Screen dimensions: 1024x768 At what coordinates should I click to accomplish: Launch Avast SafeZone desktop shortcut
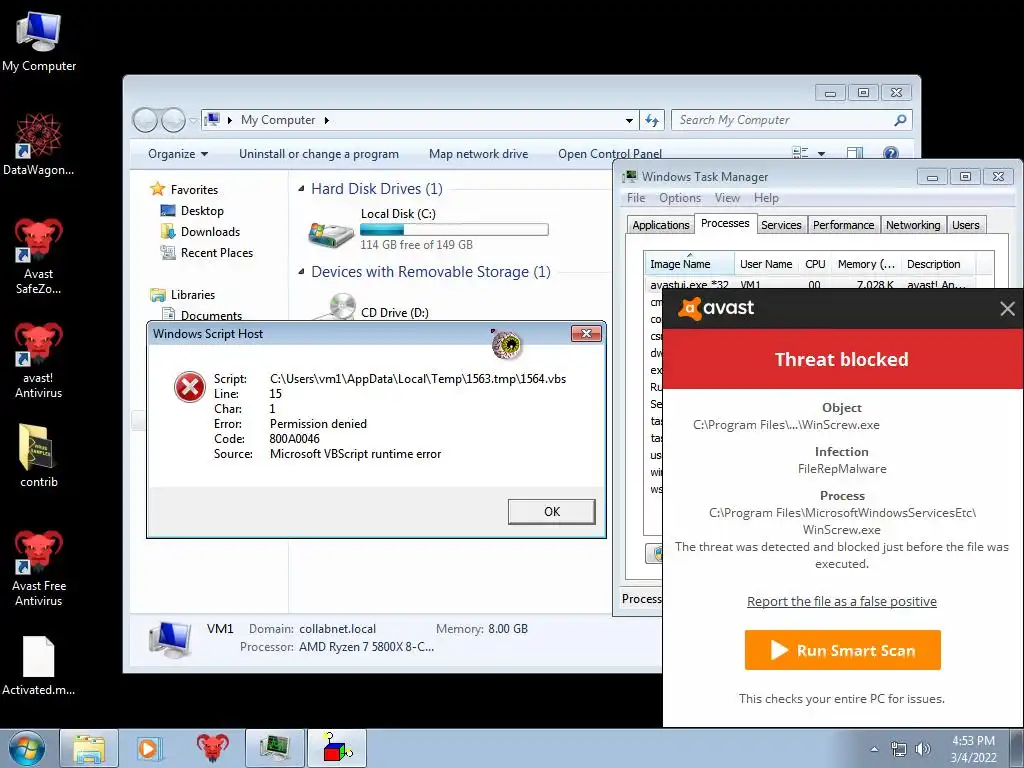tap(39, 256)
